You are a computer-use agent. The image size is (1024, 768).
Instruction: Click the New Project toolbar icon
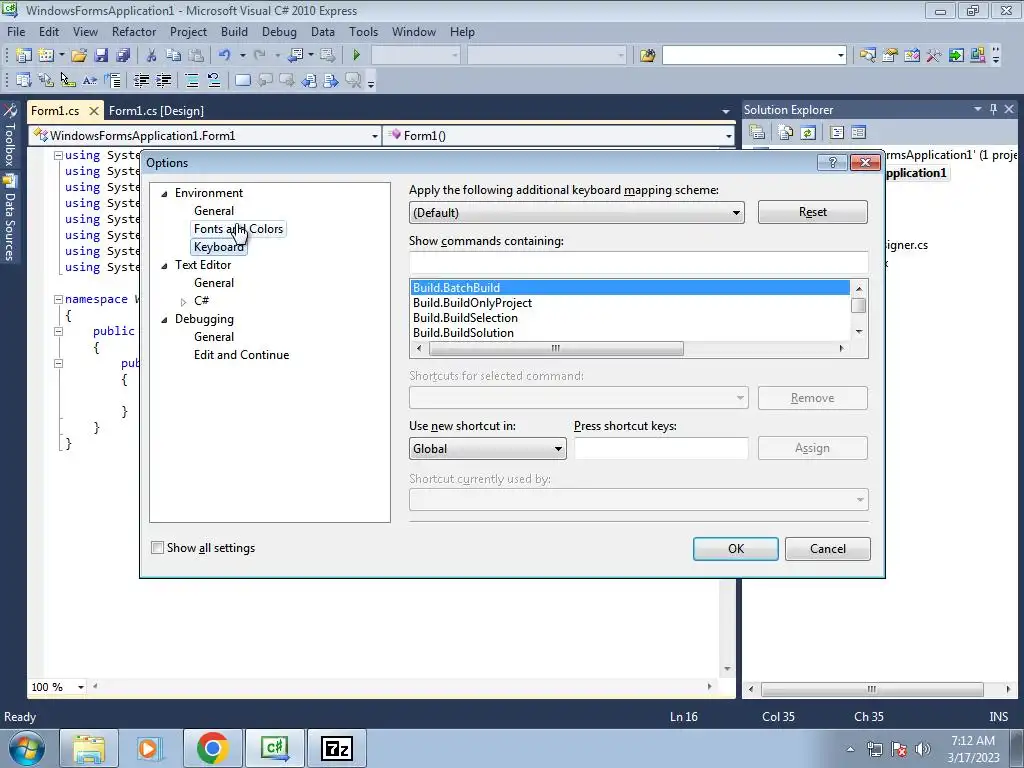(x=24, y=56)
